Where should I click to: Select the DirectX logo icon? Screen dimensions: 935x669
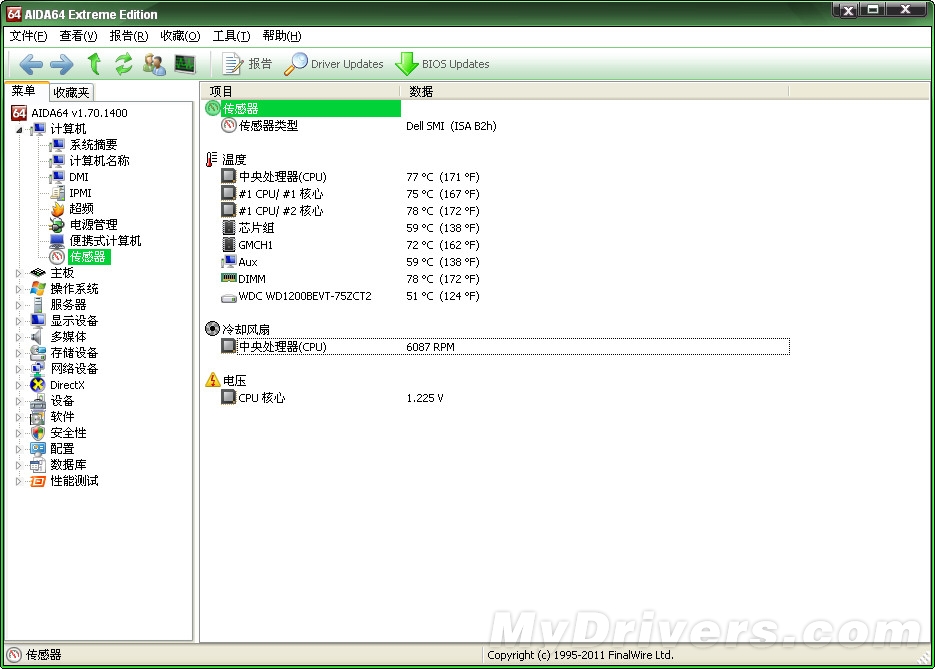(38, 385)
